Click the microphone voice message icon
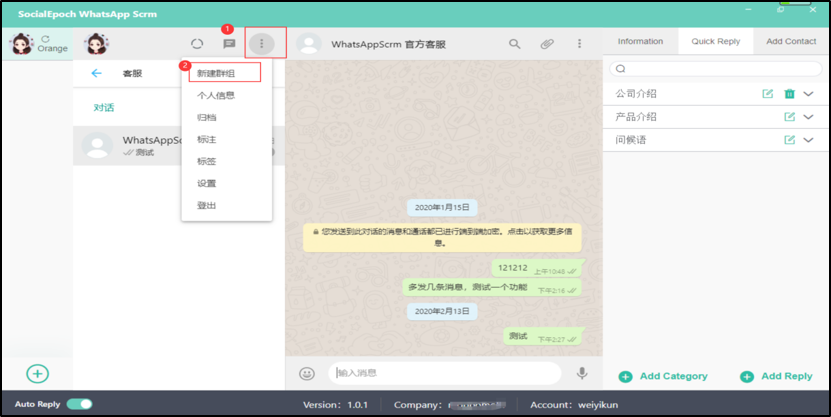 tap(582, 373)
